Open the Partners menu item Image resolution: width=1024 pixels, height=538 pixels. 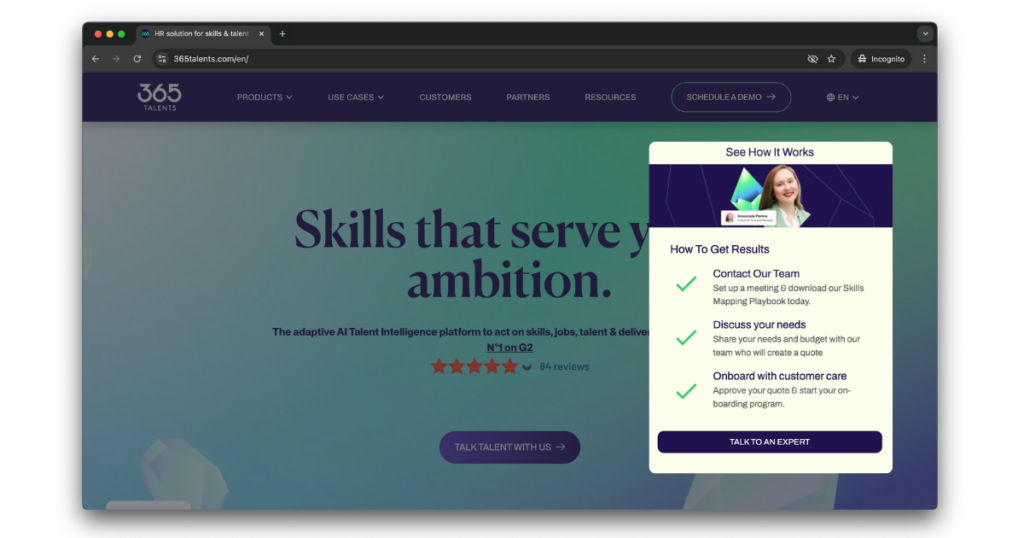point(528,97)
